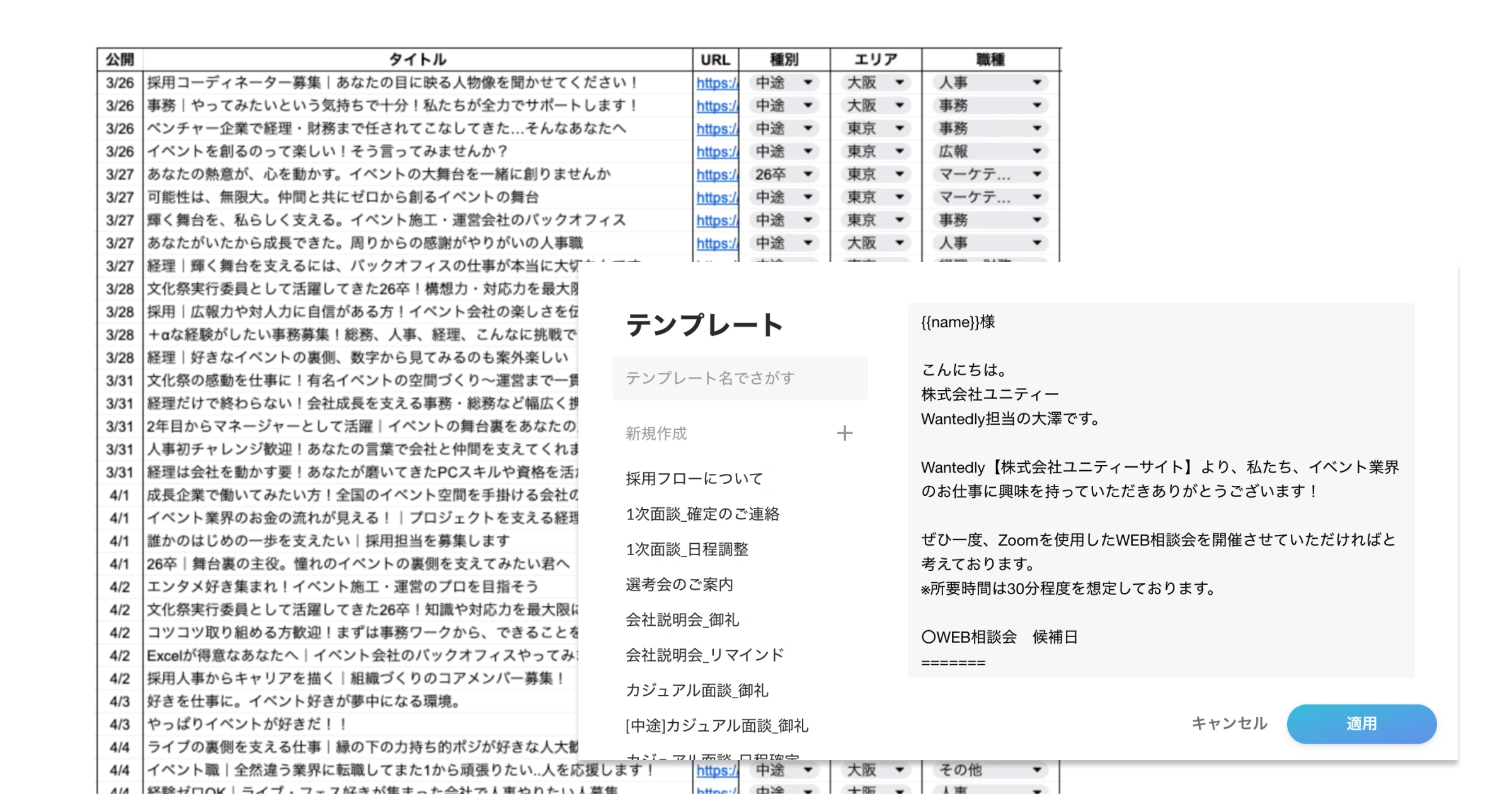Open the 種別 dropdown showing 26卒
Screen dimensions: 1512x794
coord(784,174)
